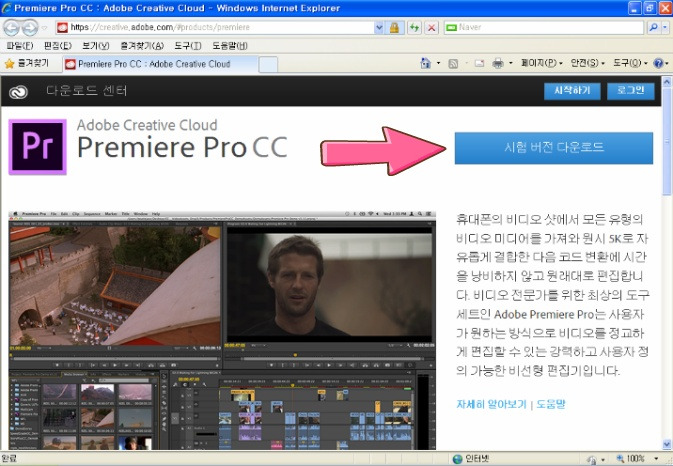Click the browser Back arrow button
Screen dimensions: 673x466
(12, 28)
